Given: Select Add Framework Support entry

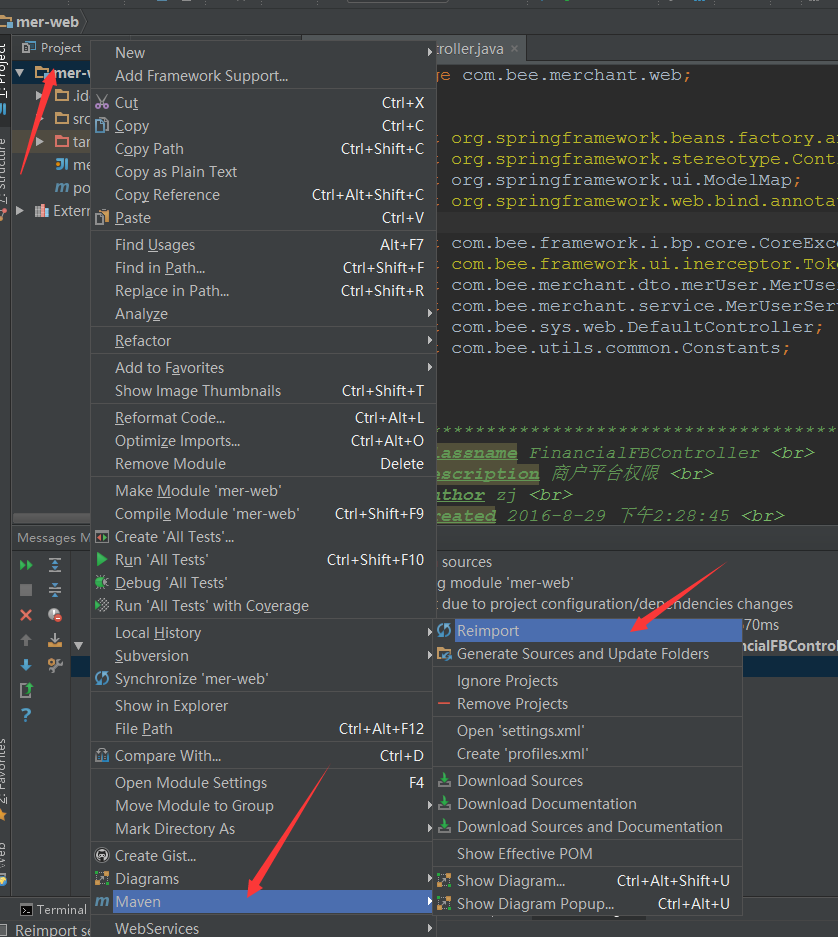Looking at the screenshot, I should tap(263, 76).
